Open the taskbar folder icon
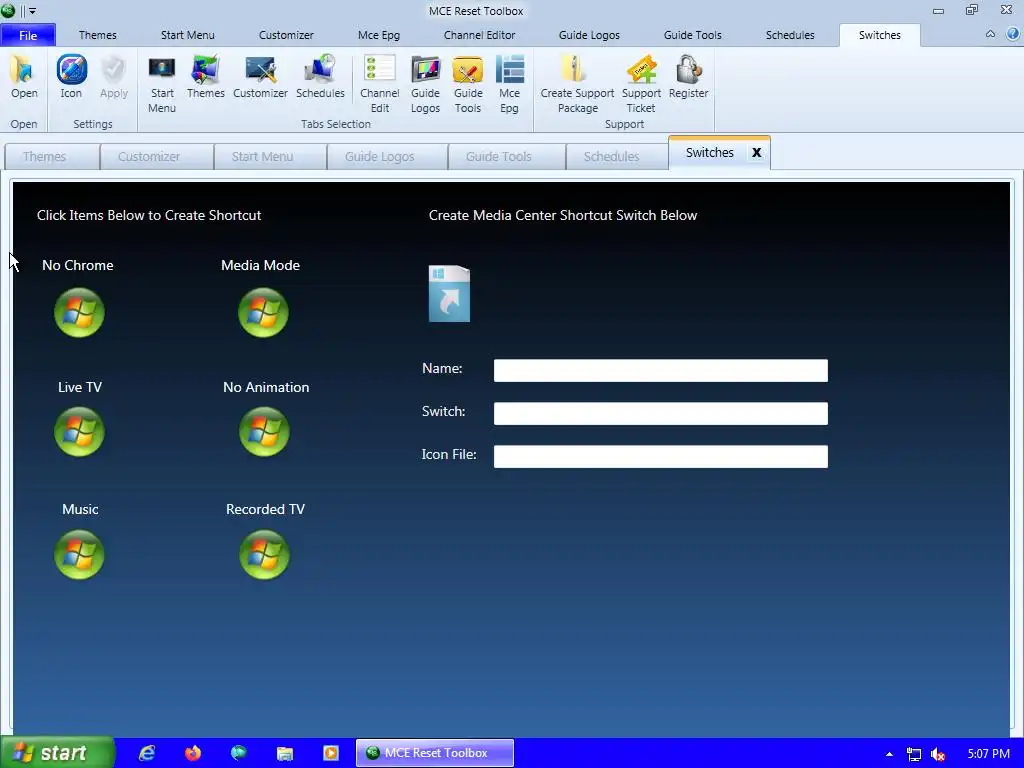The width and height of the screenshot is (1024, 768). point(285,754)
